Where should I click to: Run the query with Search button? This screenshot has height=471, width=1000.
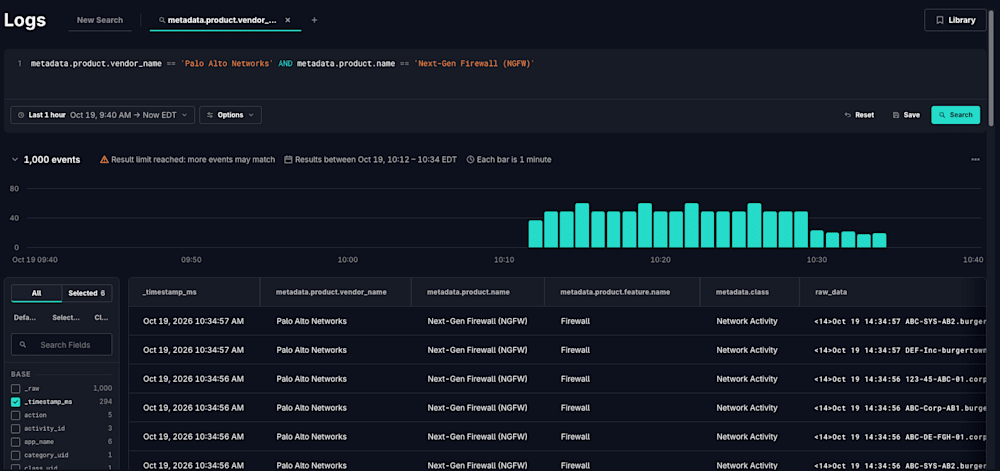[955, 115]
